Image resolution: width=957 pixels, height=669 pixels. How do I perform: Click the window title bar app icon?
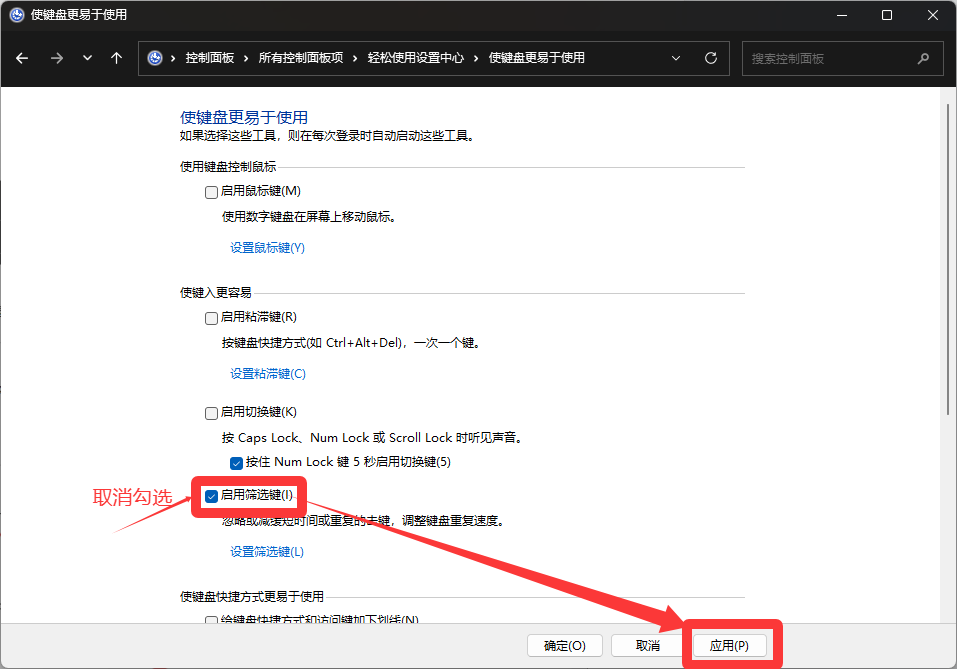pos(16,15)
